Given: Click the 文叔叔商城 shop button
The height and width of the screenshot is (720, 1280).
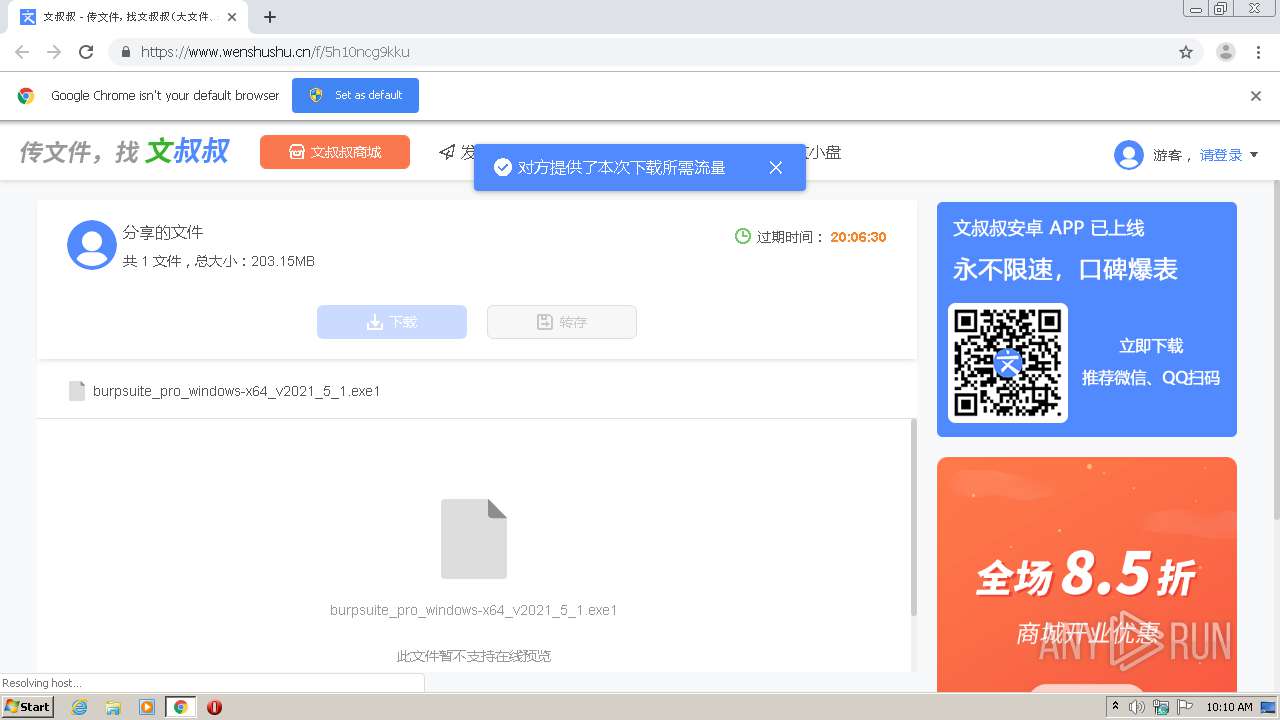Looking at the screenshot, I should tap(335, 152).
